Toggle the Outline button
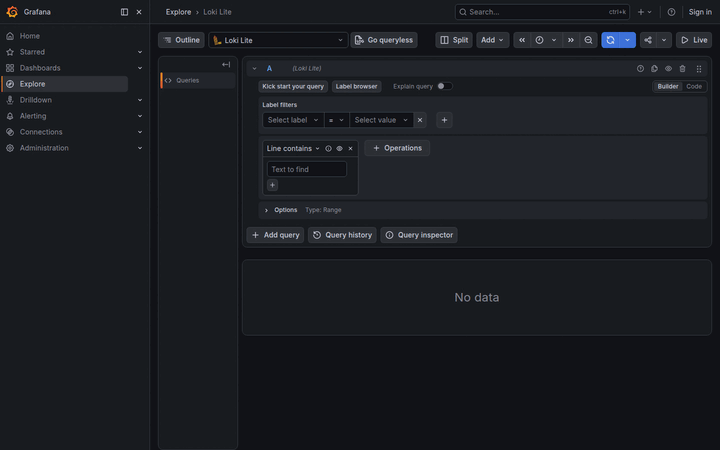Viewport: 720px width, 450px height. point(181,40)
